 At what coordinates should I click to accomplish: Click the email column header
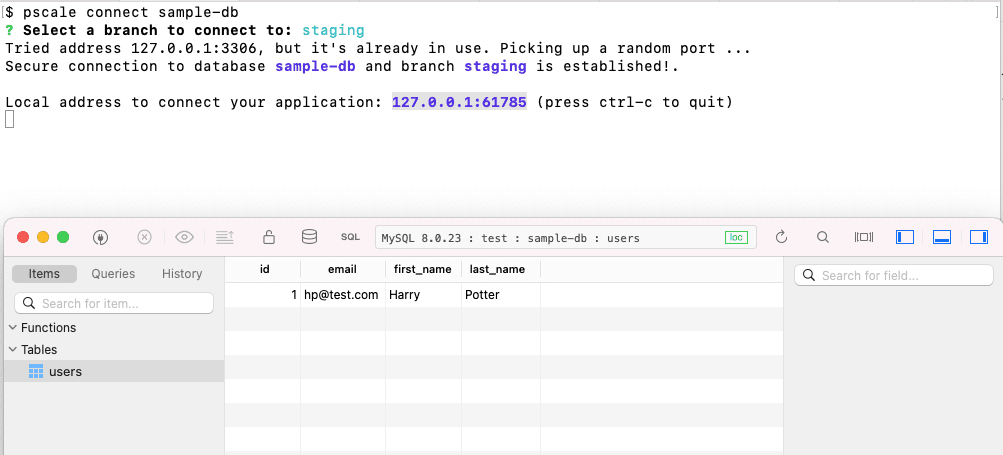[342, 270]
